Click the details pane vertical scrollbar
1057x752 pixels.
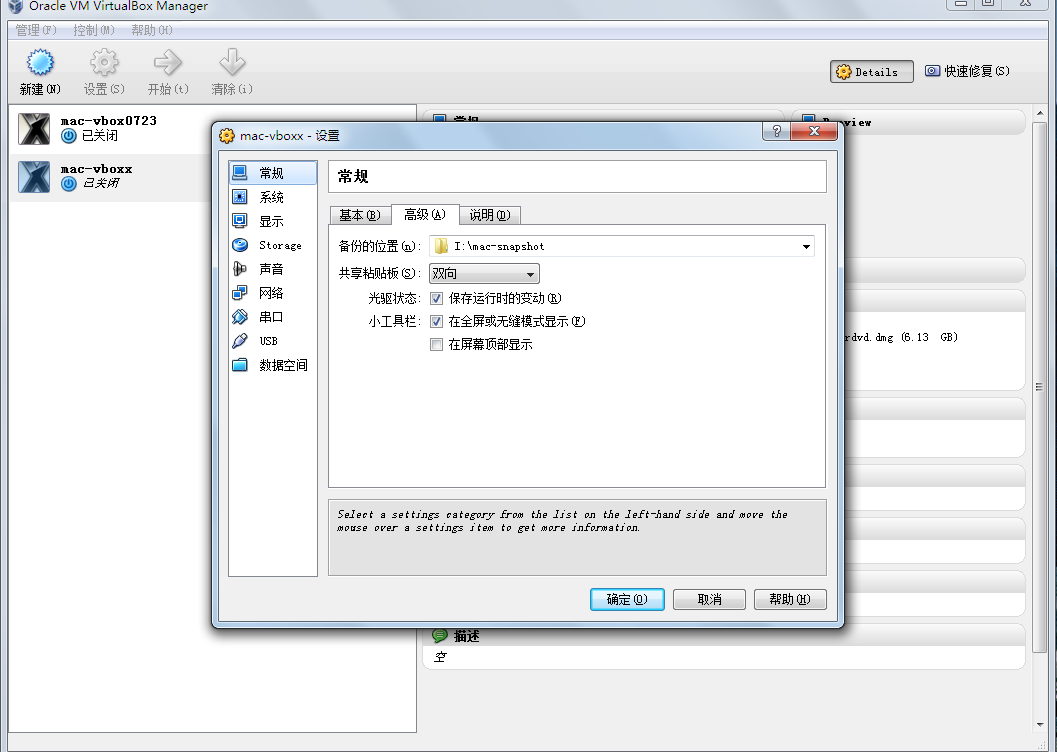pos(1039,386)
